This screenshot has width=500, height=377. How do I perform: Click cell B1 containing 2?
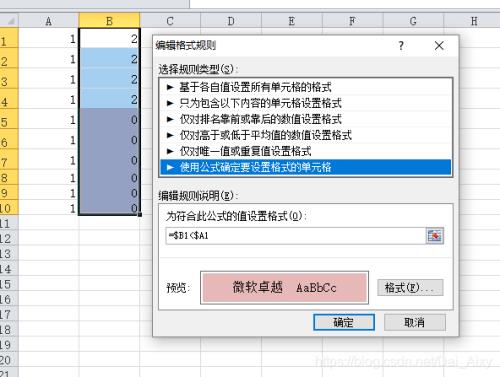pyautogui.click(x=109, y=38)
